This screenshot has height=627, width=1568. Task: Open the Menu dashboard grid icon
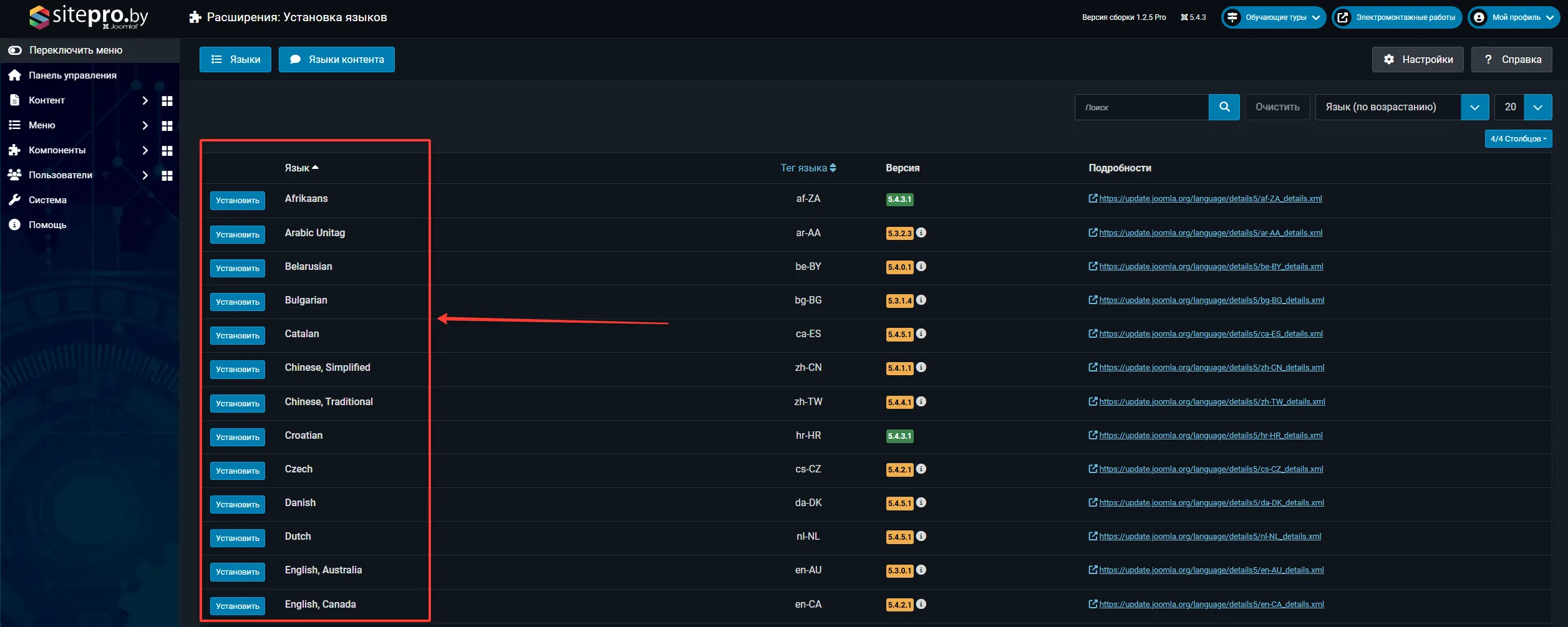click(x=167, y=126)
